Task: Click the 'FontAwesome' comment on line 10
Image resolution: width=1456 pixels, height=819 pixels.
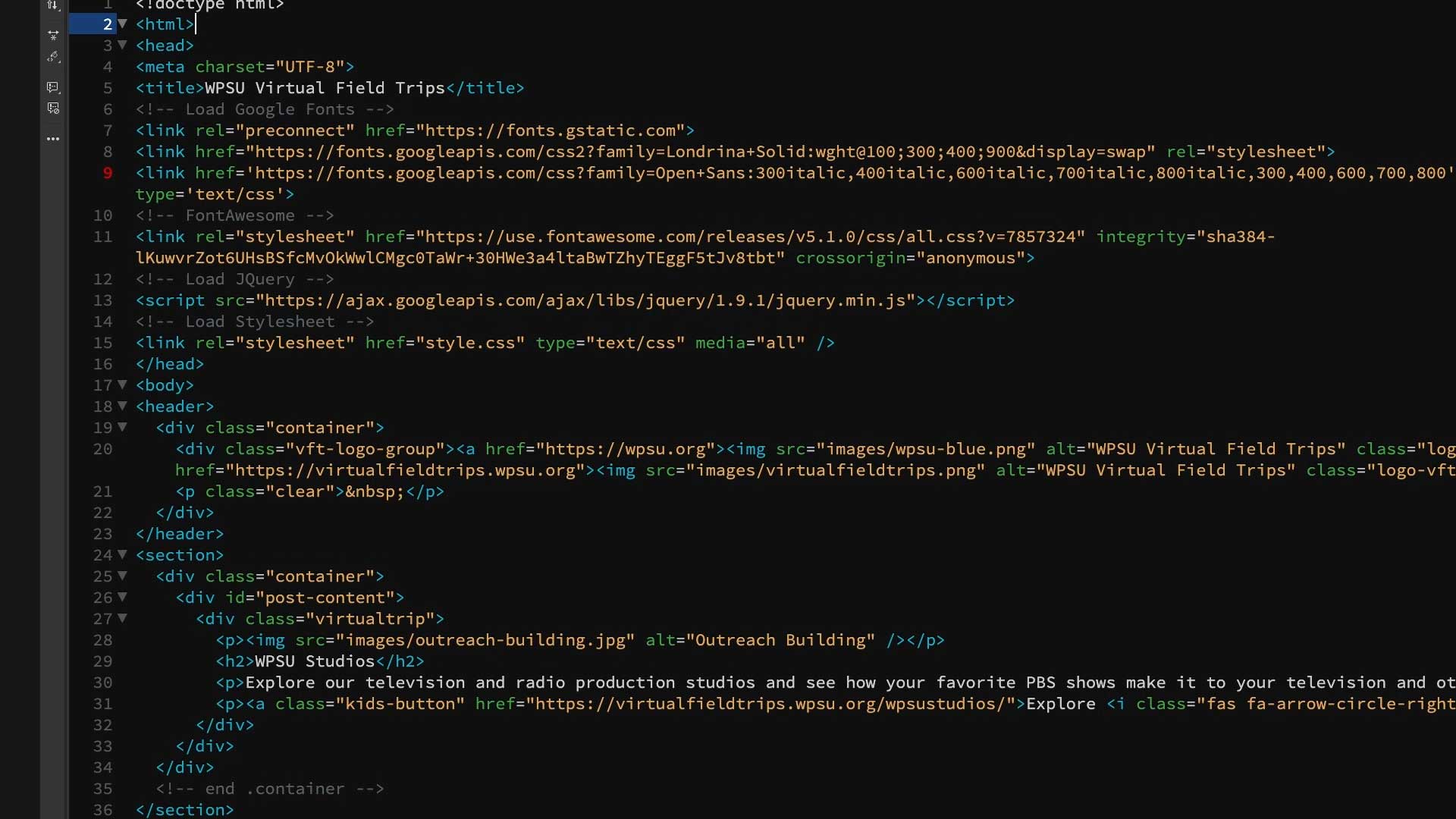Action: click(235, 215)
